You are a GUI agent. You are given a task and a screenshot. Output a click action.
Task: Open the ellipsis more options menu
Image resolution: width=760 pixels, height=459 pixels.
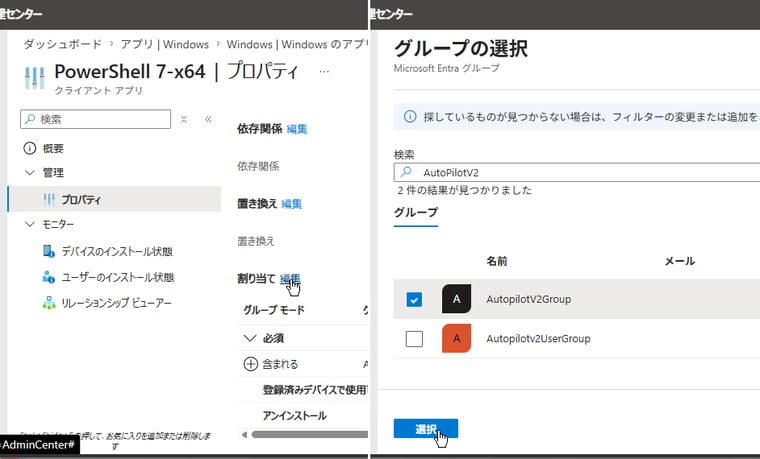(x=324, y=72)
